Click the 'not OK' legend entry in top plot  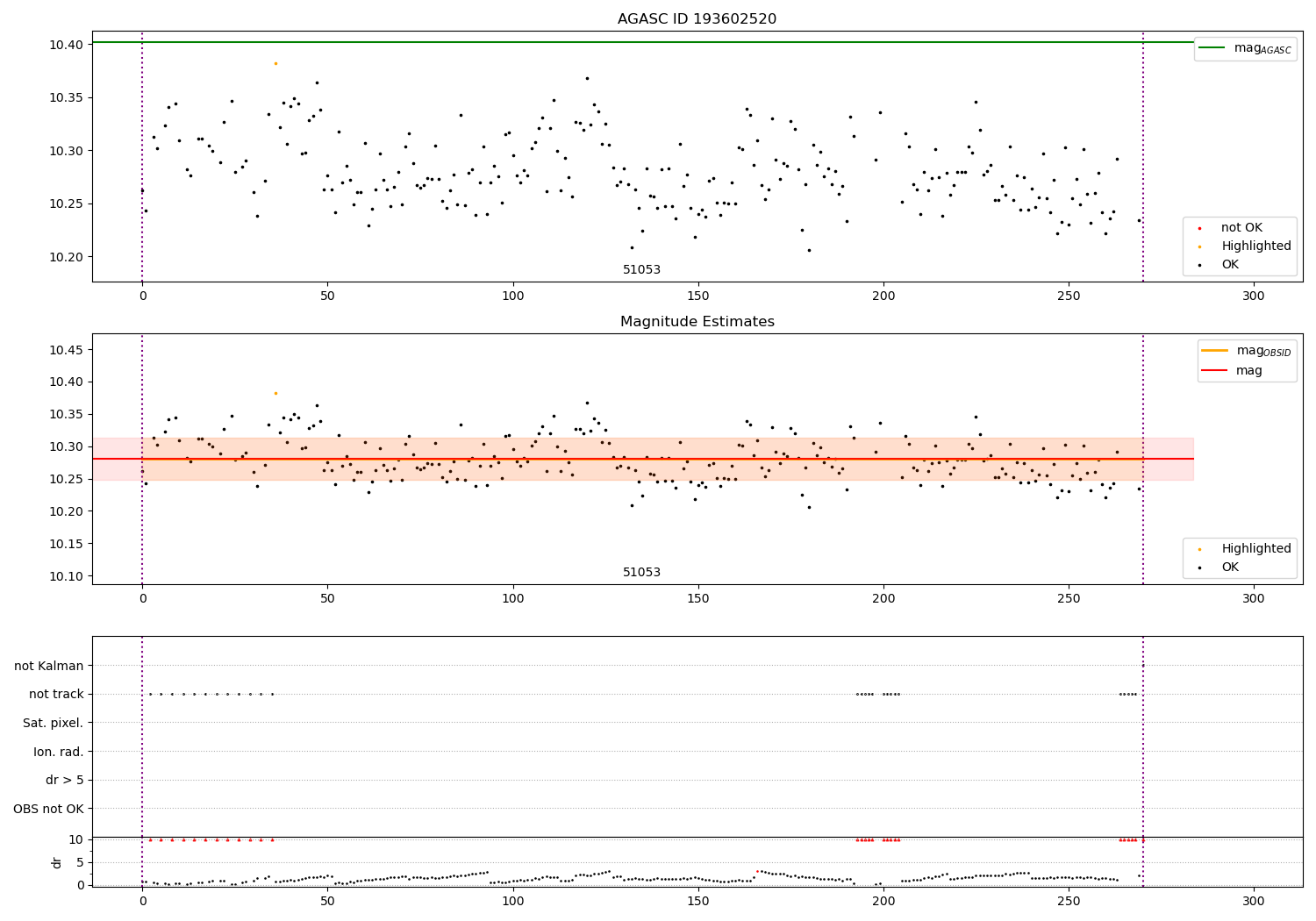click(x=1231, y=228)
